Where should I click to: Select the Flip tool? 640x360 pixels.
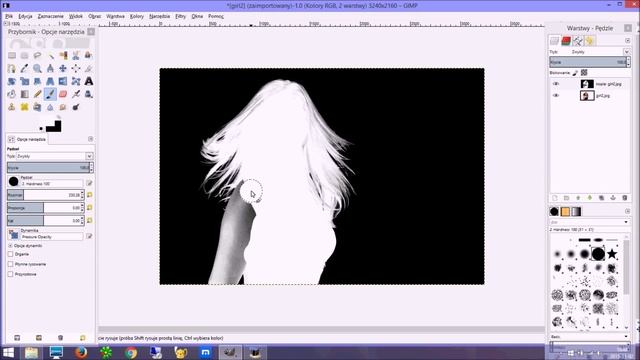point(63,81)
